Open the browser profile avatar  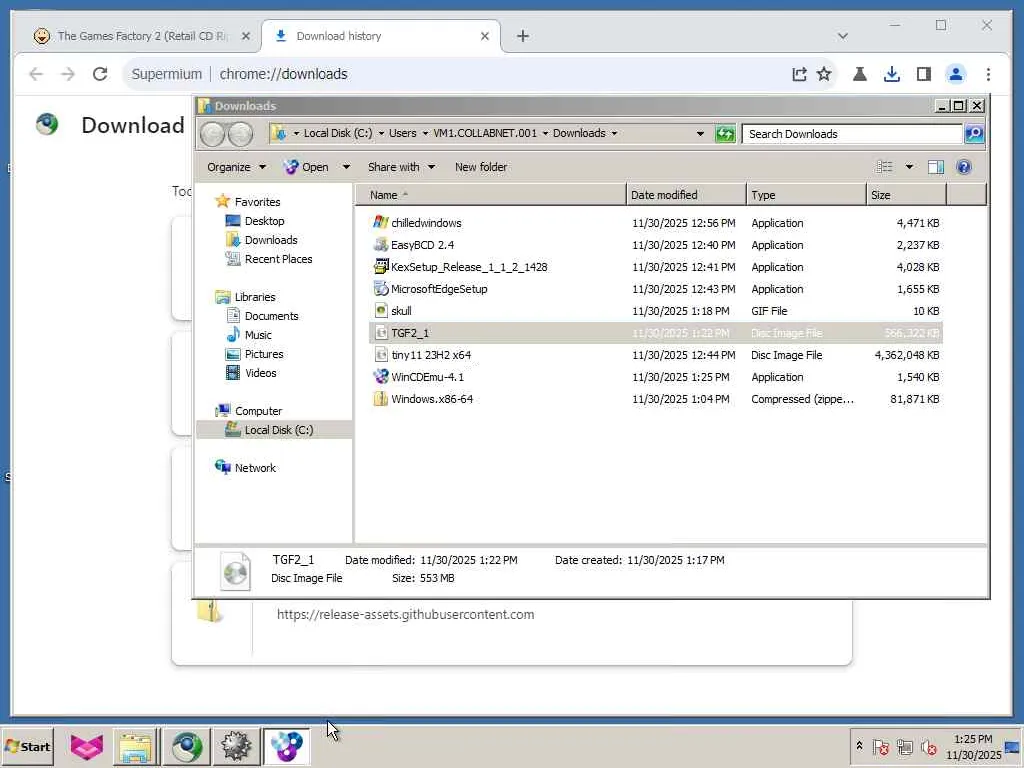point(955,74)
